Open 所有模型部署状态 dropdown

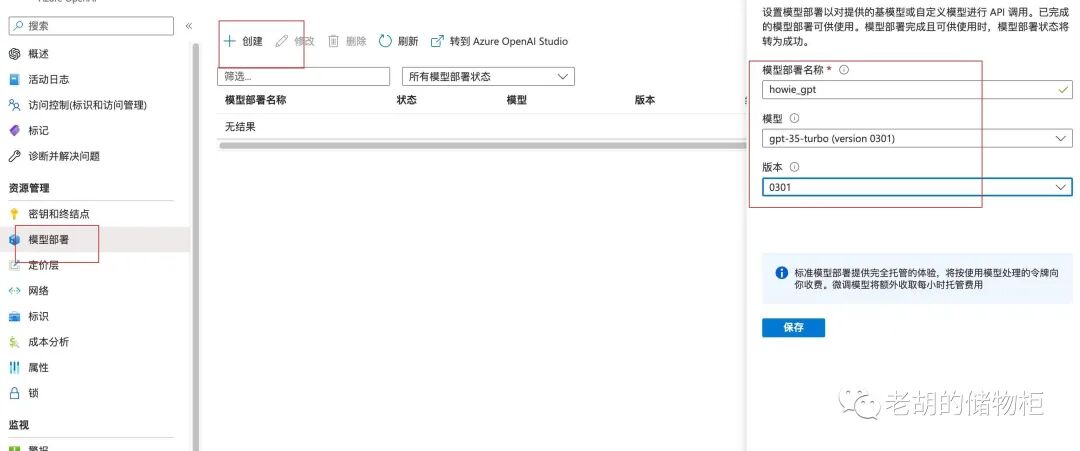tap(488, 76)
